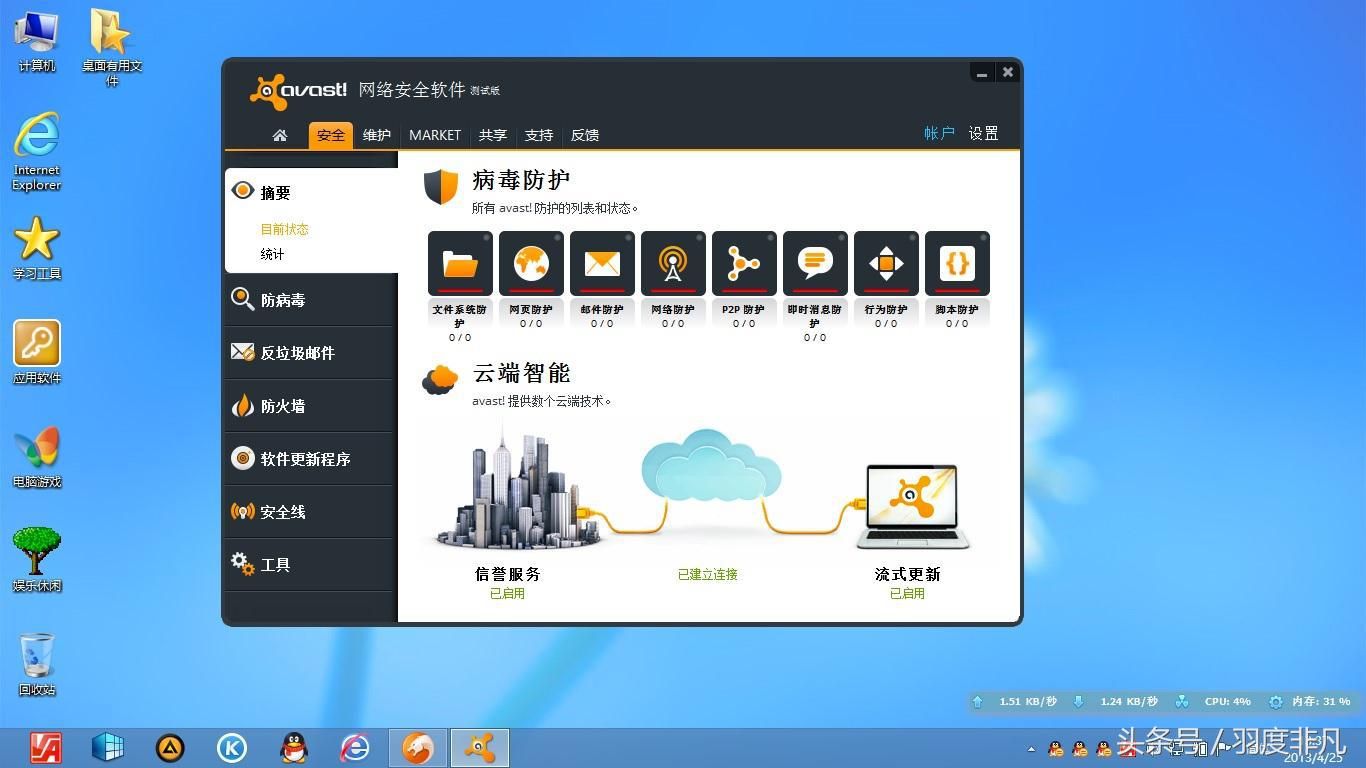Screen dimensions: 1366x768
Task: Open the 网页防护 globe shield icon
Action: pyautogui.click(x=530, y=263)
